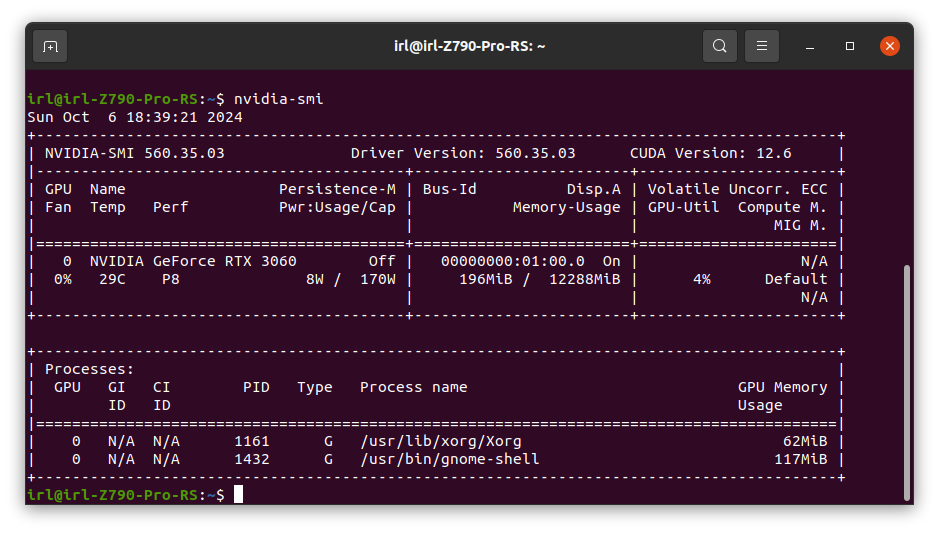The height and width of the screenshot is (533, 939).
Task: Click the 'Persistence-M' column header
Action: [337, 189]
